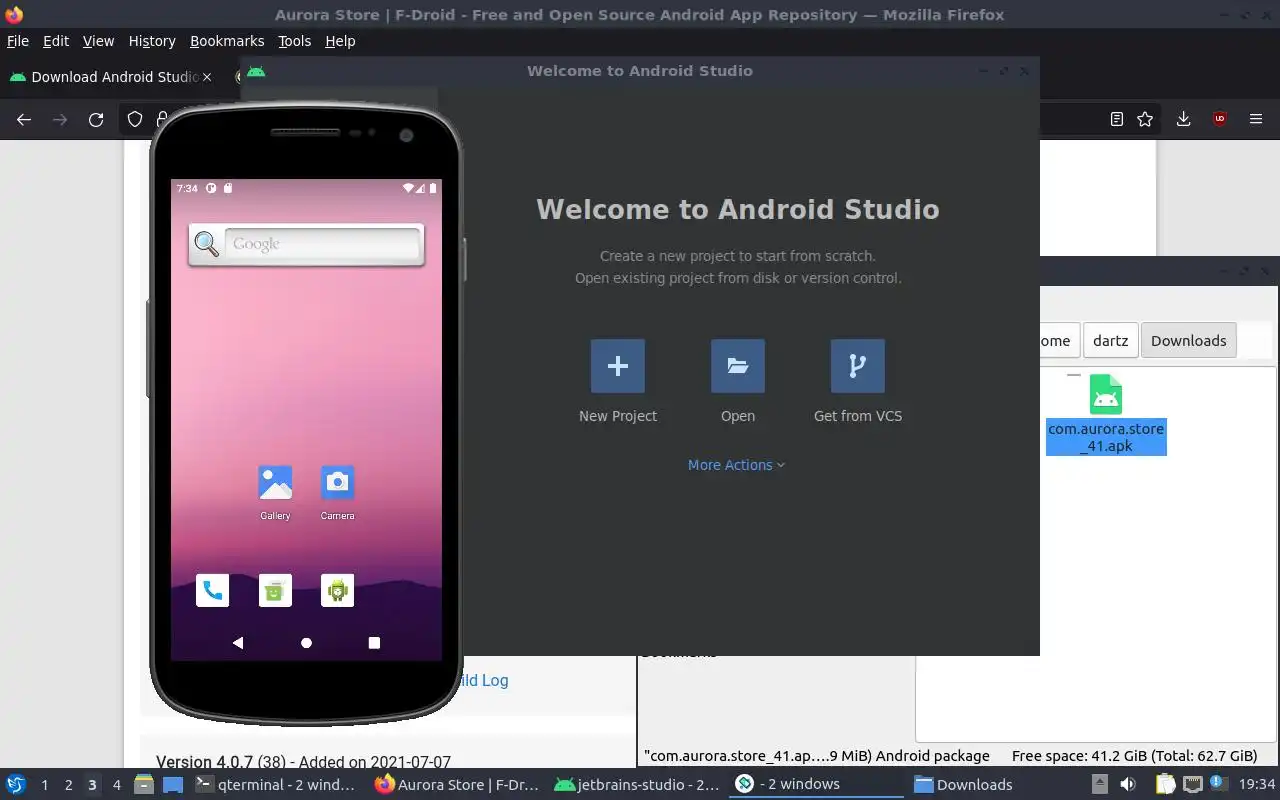Tap the emulator Back navigation button
Viewport: 1280px width, 800px height.
238,643
